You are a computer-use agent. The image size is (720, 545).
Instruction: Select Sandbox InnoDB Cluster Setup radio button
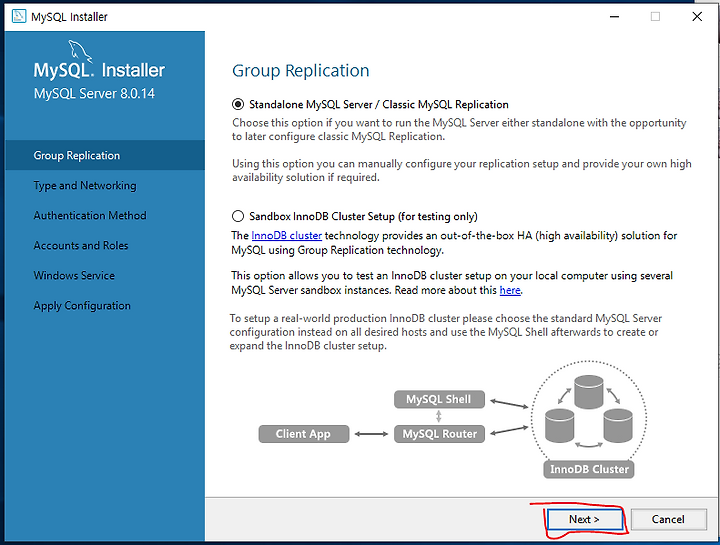pos(238,216)
